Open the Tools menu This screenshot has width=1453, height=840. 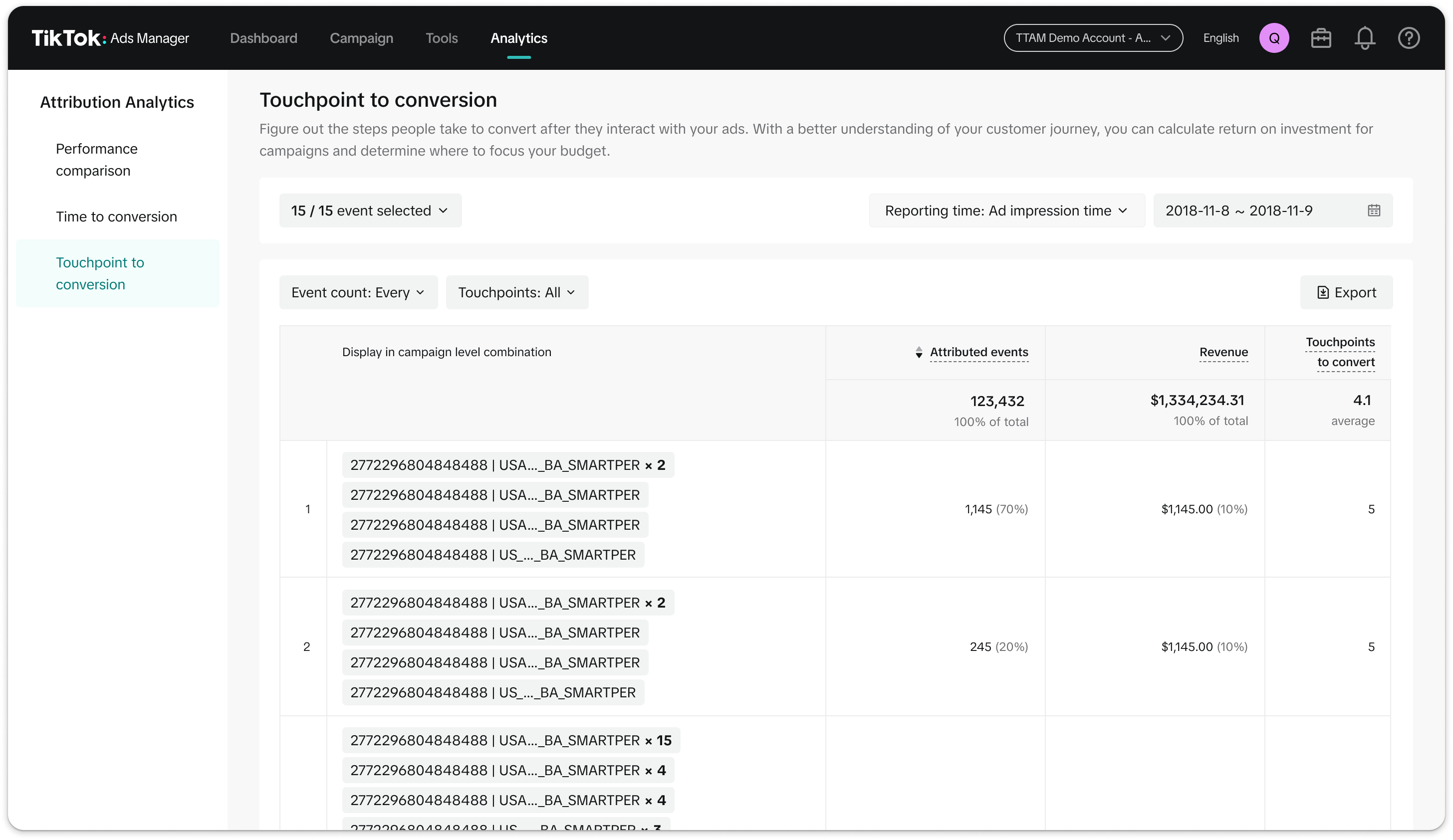click(x=441, y=38)
